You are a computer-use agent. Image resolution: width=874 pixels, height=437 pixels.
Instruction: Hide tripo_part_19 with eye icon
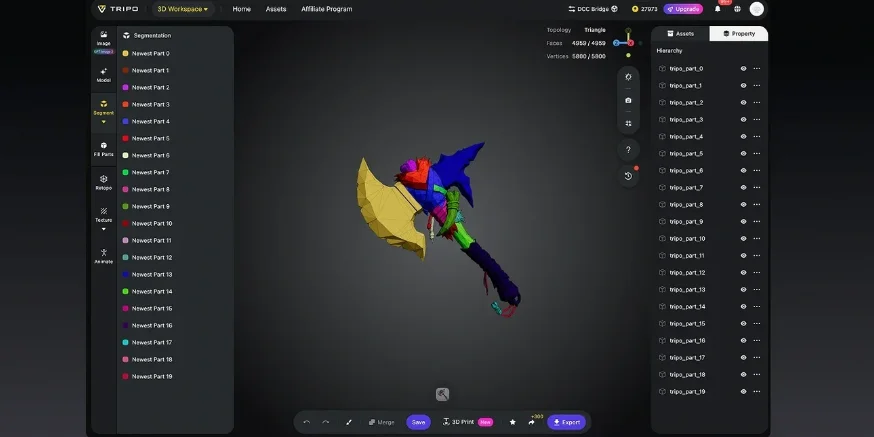[743, 391]
